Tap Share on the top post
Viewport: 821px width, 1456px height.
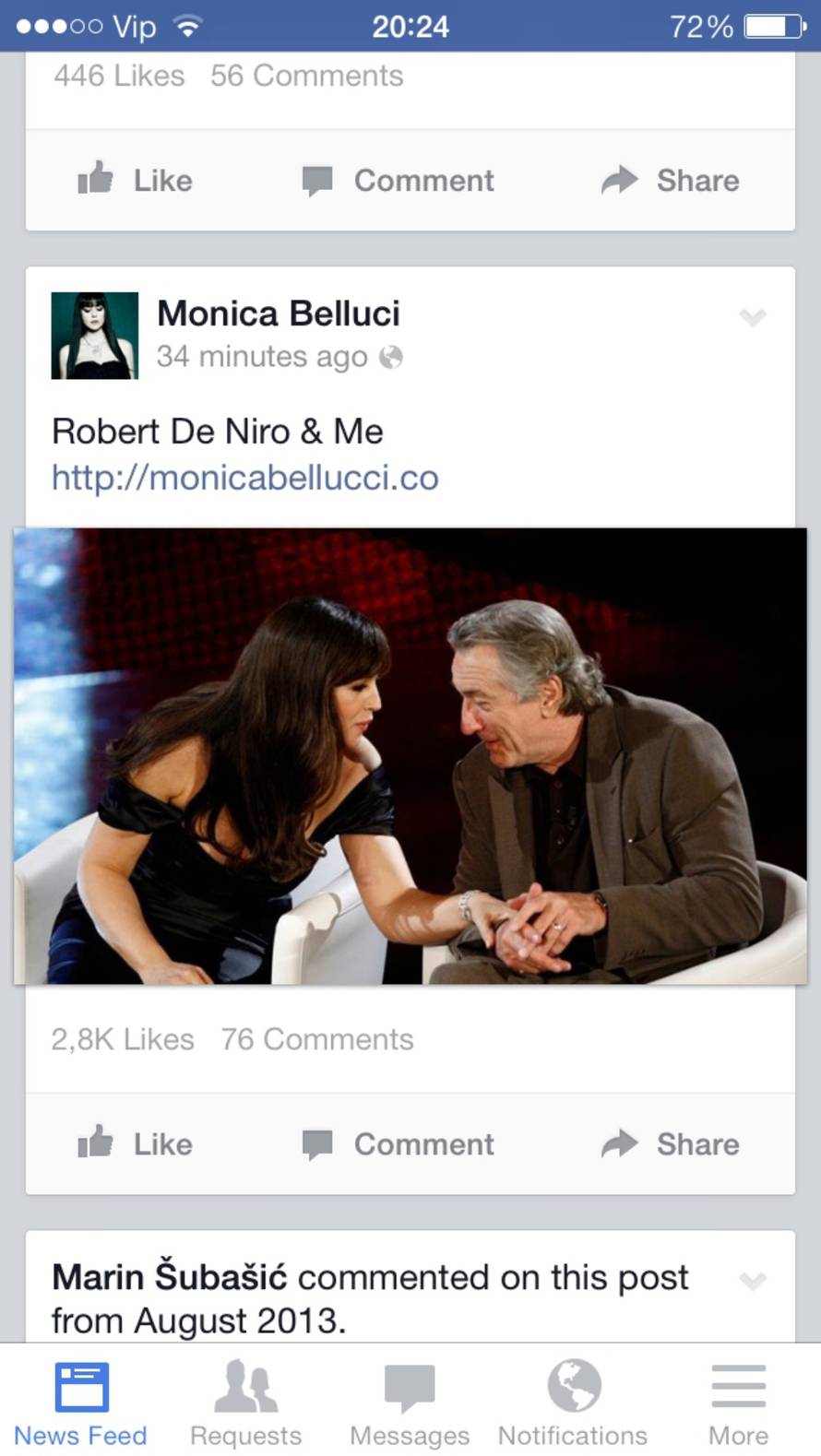click(x=671, y=180)
